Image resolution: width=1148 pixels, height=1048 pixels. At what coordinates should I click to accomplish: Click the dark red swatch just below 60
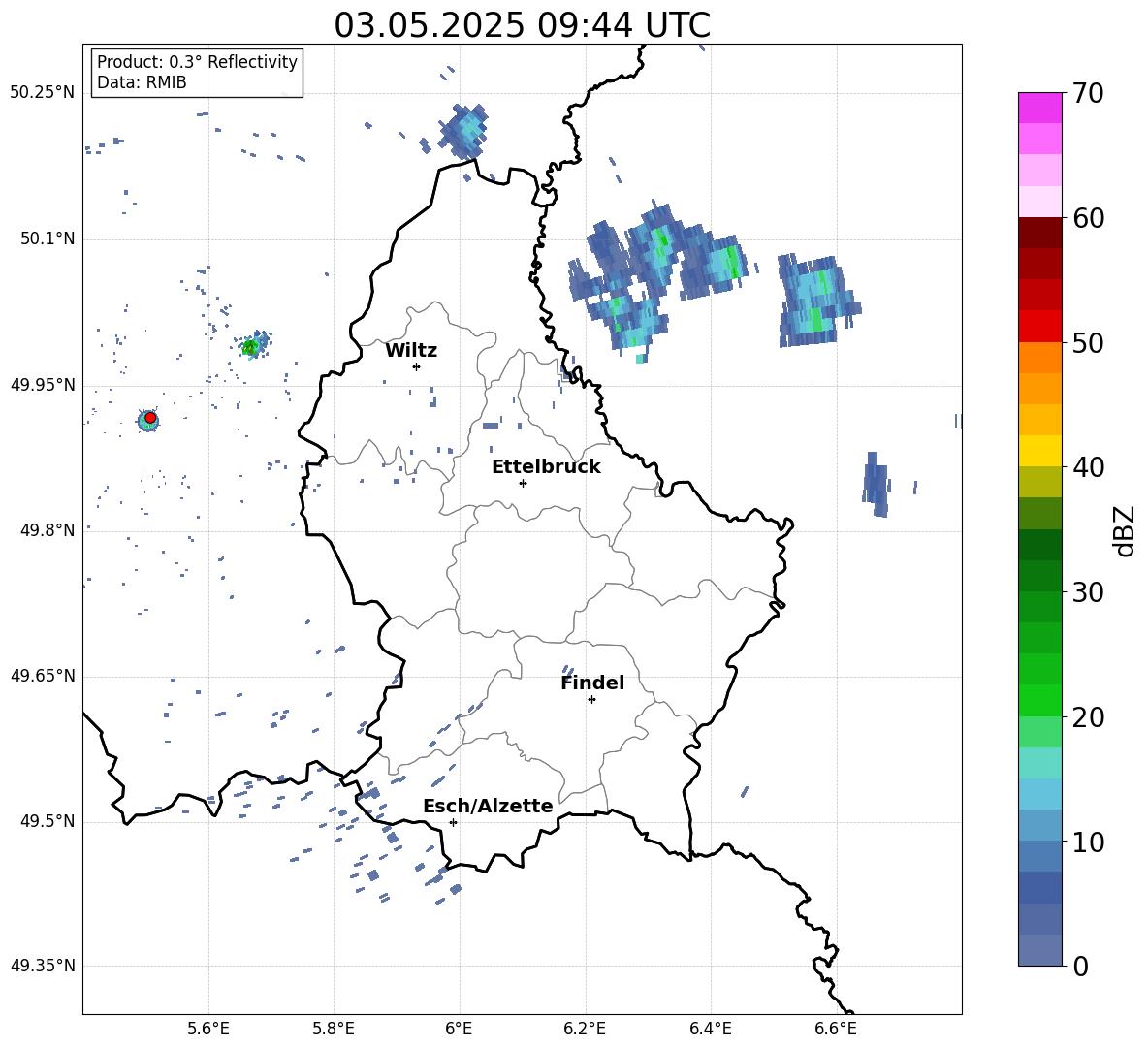(1039, 233)
